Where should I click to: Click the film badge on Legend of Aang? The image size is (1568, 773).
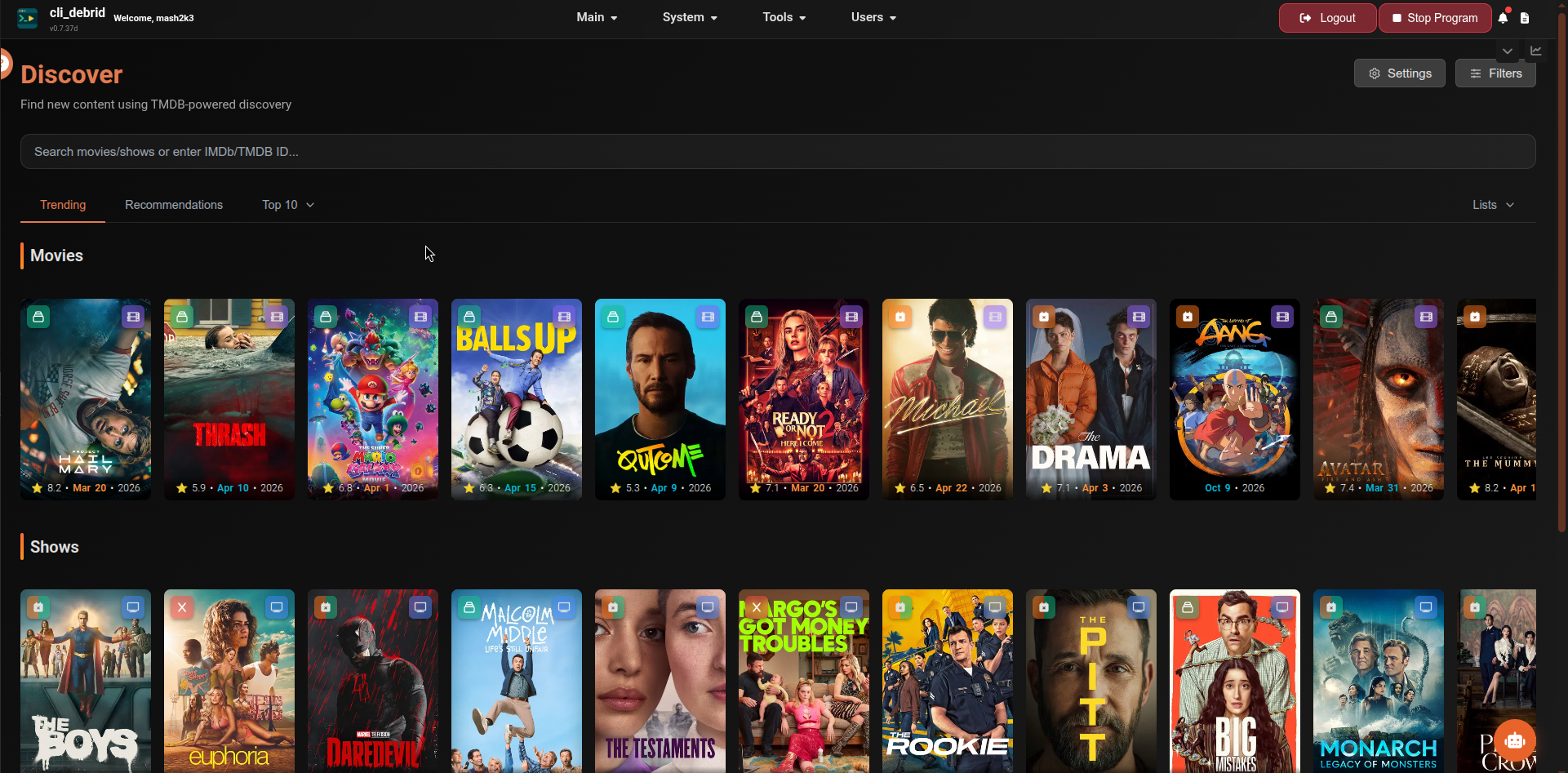[1282, 316]
